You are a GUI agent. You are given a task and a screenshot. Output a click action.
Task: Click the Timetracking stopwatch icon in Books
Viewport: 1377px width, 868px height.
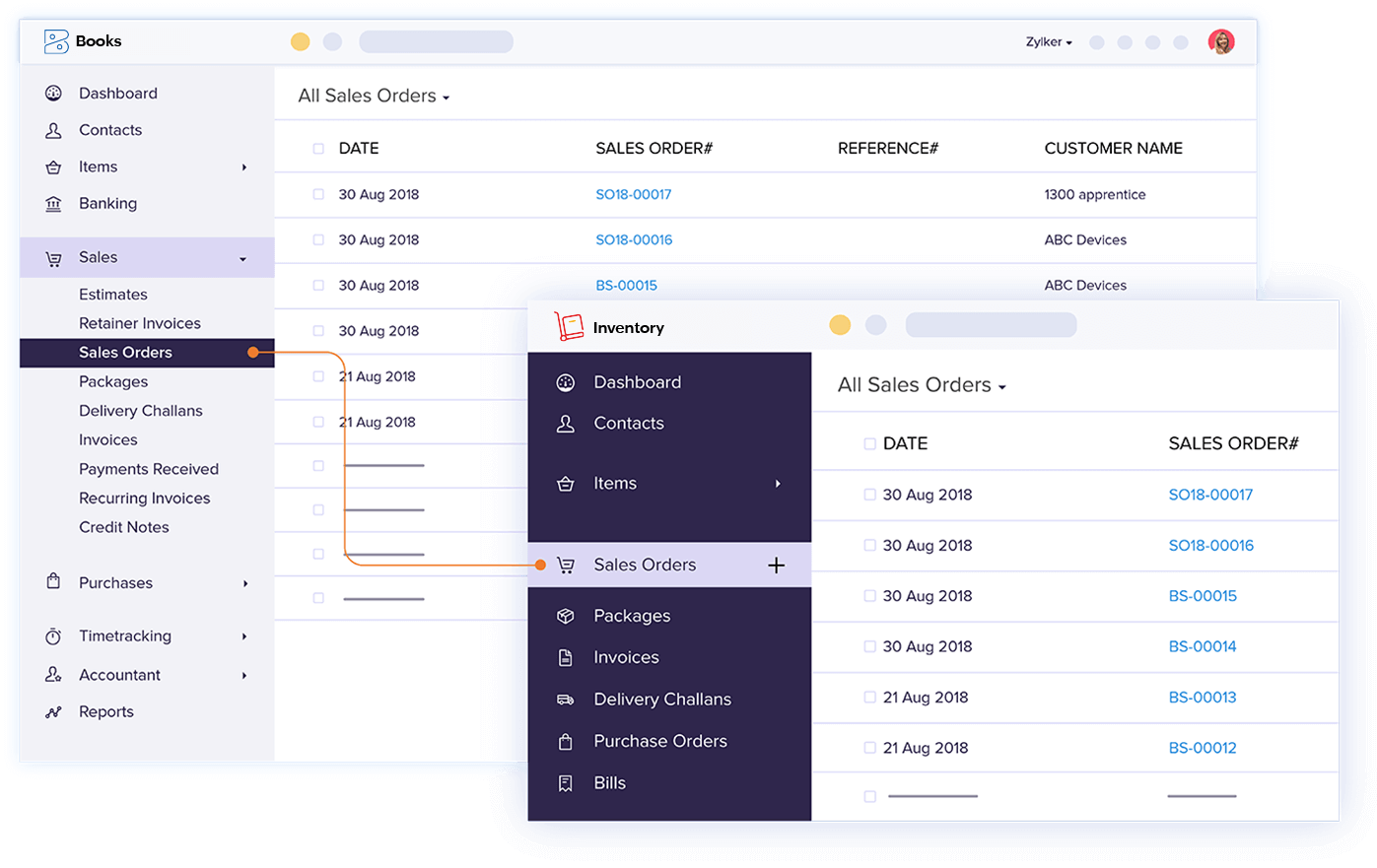click(x=53, y=636)
